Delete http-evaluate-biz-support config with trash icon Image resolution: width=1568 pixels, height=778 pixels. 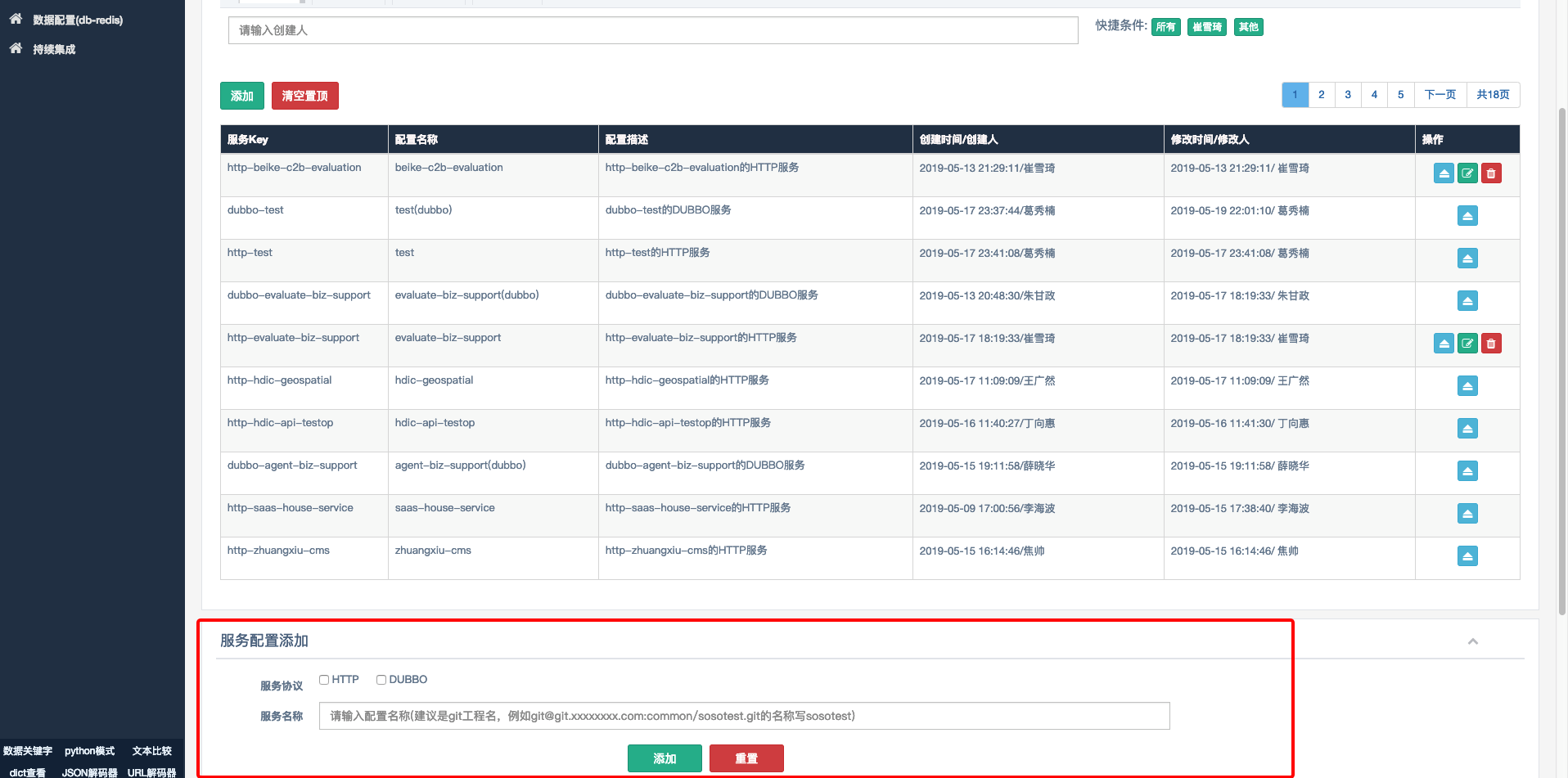point(1491,344)
